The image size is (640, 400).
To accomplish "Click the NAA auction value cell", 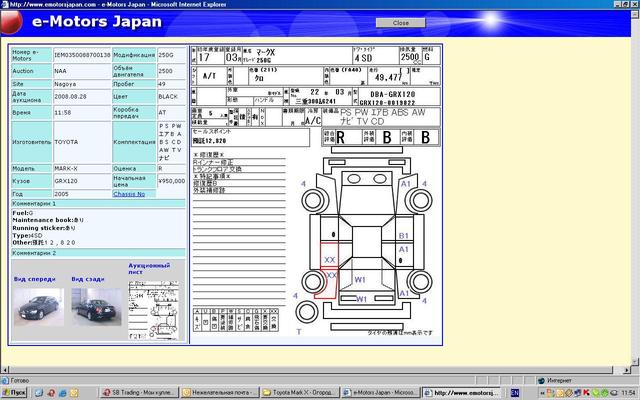I will point(82,71).
